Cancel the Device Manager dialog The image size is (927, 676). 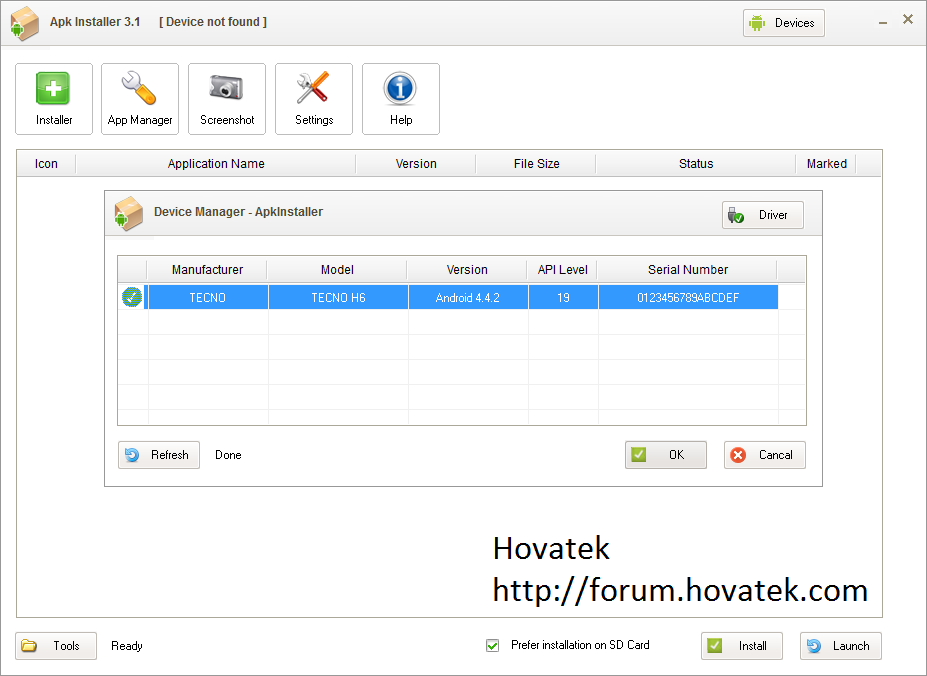coord(764,455)
